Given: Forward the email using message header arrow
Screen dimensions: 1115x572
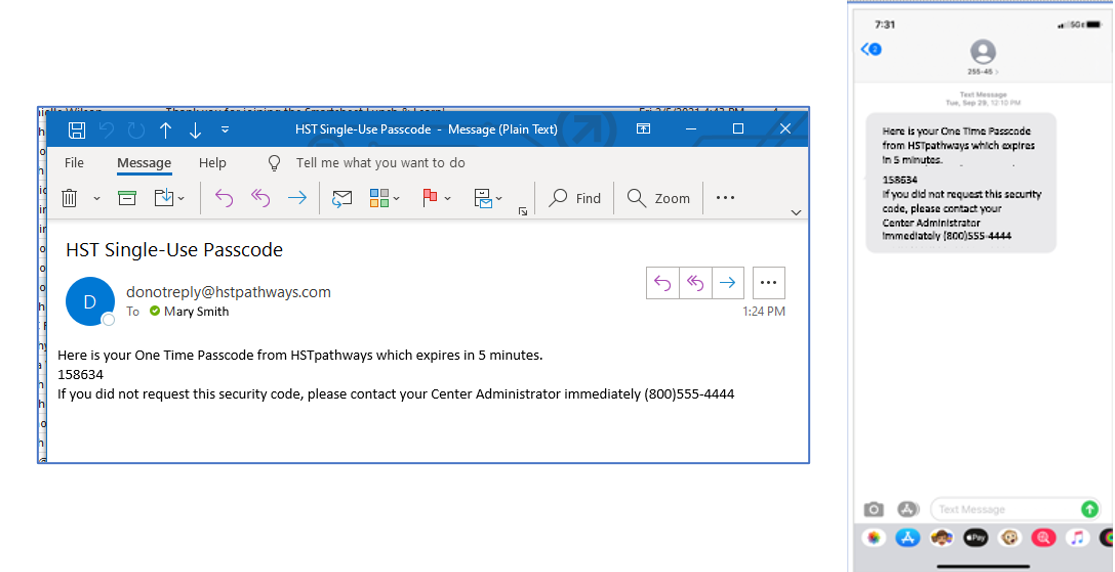Looking at the screenshot, I should (x=727, y=283).
